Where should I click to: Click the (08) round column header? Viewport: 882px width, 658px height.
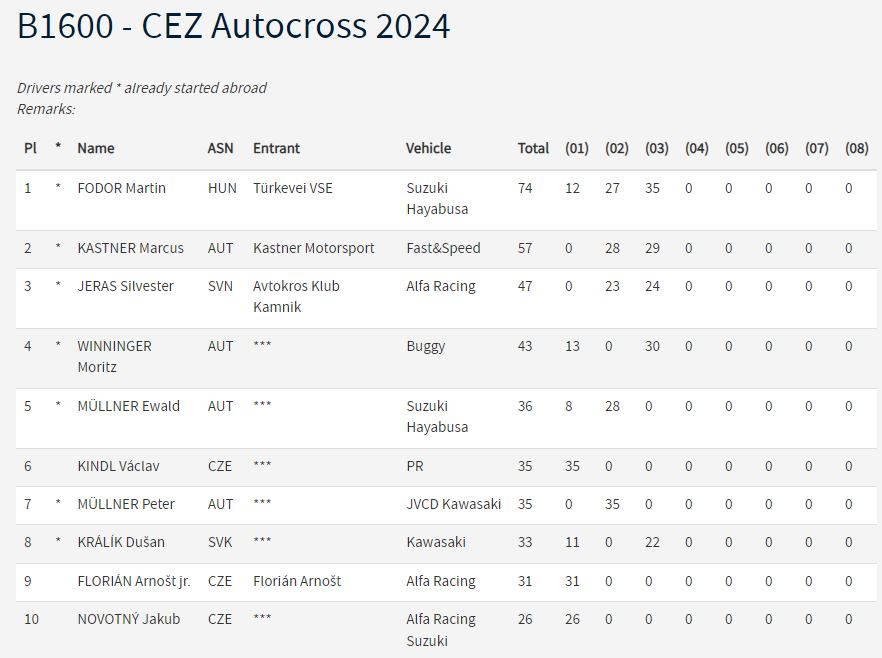click(856, 148)
